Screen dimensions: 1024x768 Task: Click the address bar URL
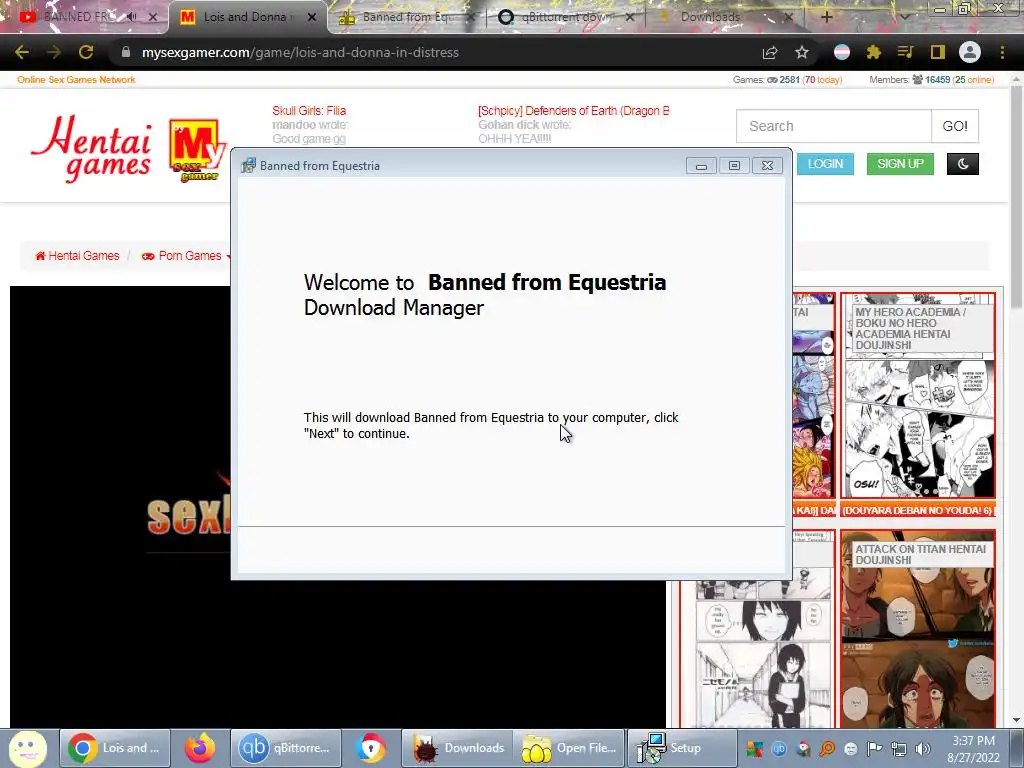point(300,52)
